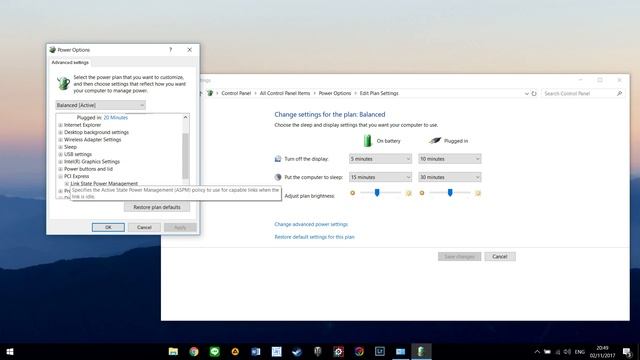Select the Advanced settings tab
Screen dimensions: 640x360
point(70,62)
